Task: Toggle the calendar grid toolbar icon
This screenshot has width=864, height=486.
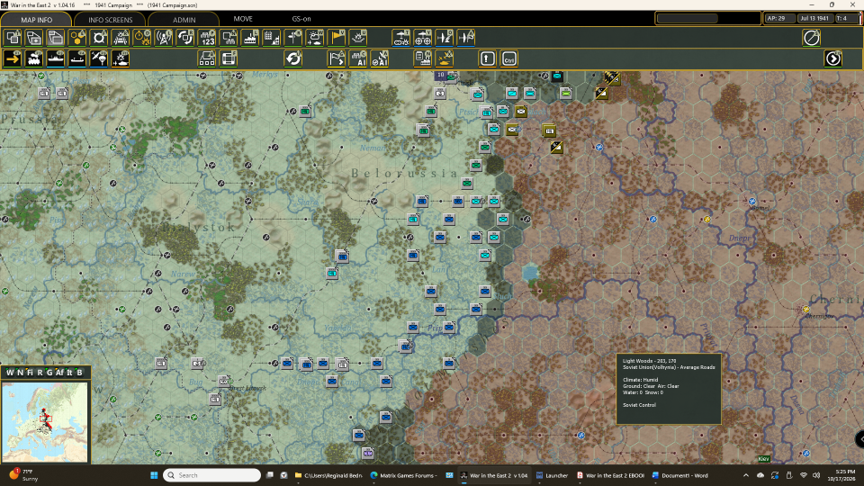Action: [272, 38]
